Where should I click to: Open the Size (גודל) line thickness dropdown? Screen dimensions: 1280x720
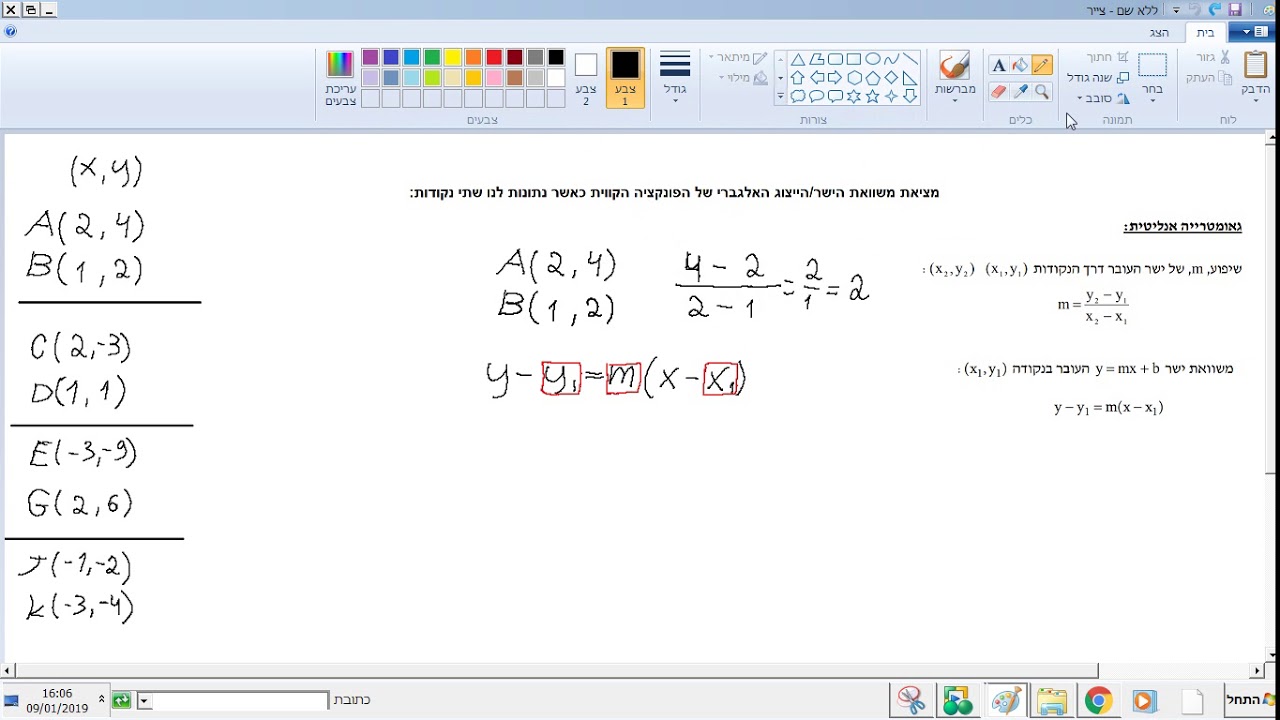pyautogui.click(x=675, y=78)
